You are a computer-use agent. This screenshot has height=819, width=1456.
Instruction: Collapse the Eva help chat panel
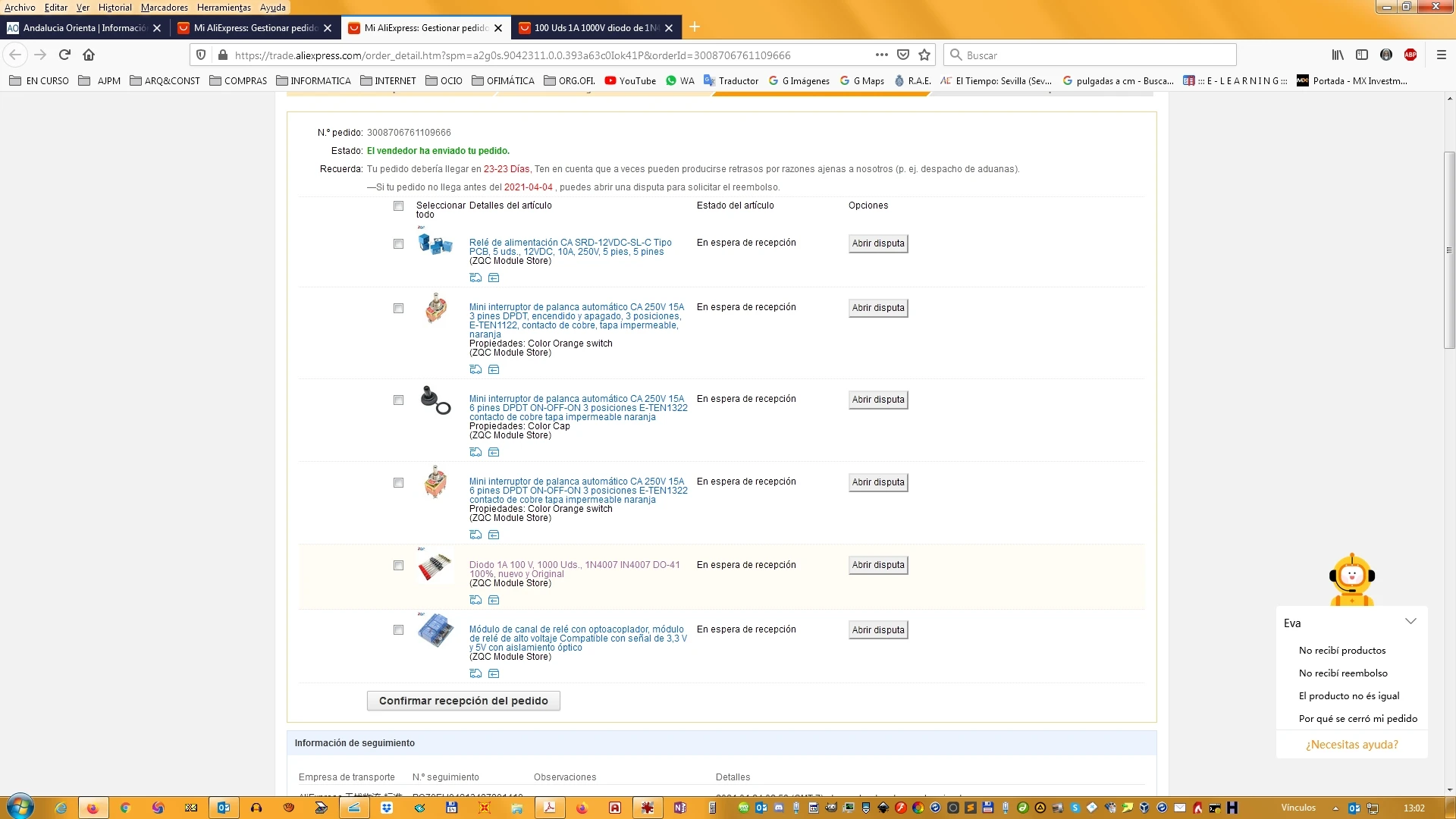coord(1410,621)
